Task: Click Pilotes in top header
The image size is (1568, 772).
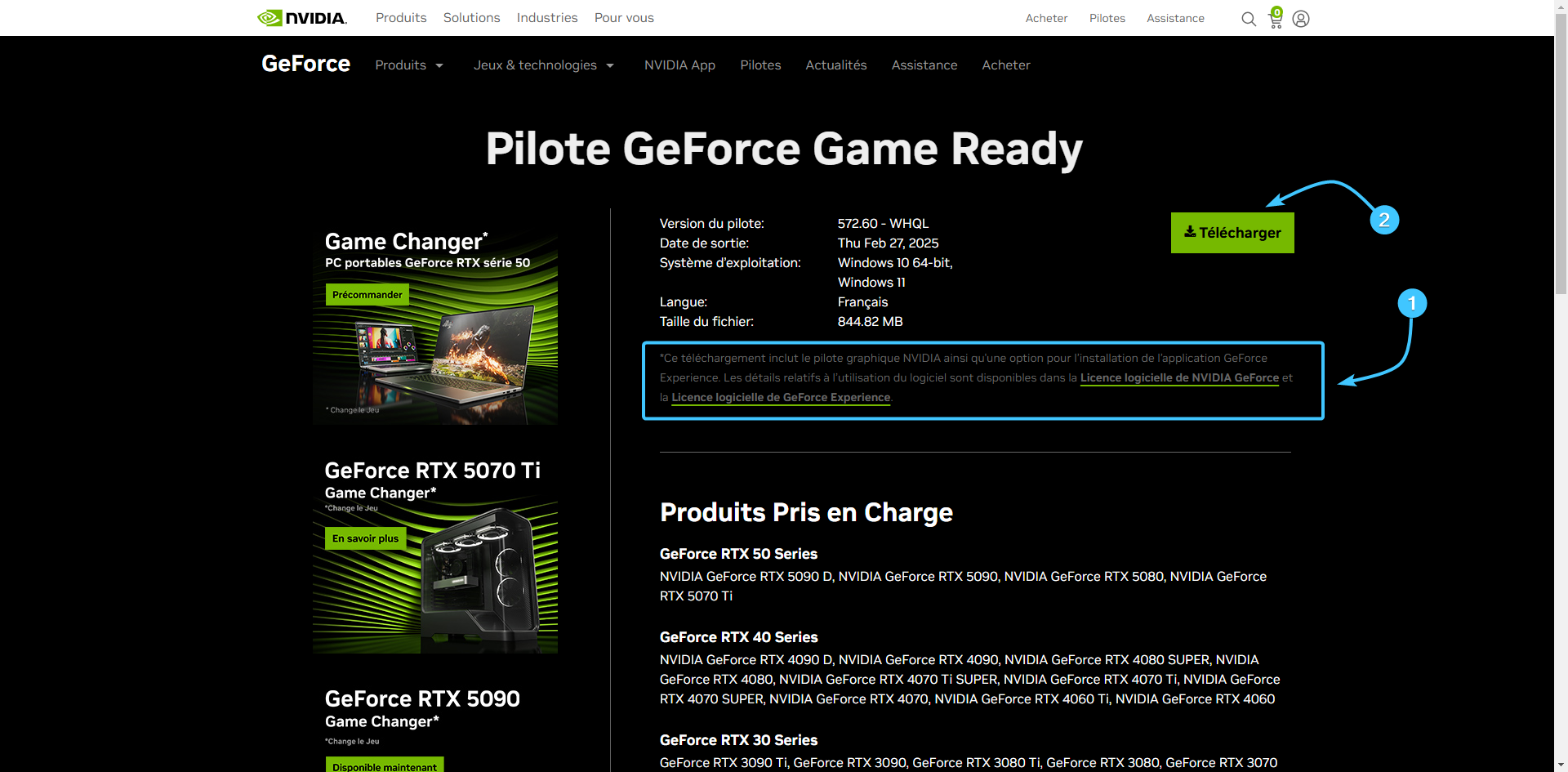Action: 1107,18
